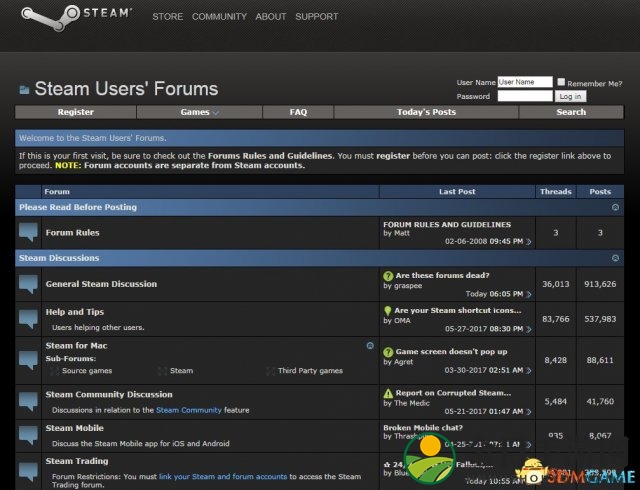Collapse the Please Read Before Posting category
Image resolution: width=640 pixels, height=490 pixels.
pyautogui.click(x=616, y=207)
